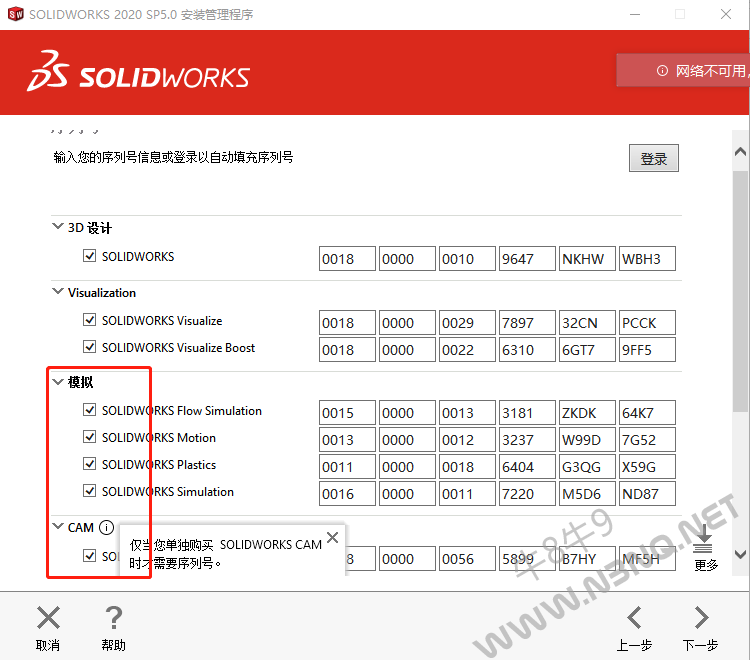Click the Cancel (取消) X icon
Image resolution: width=750 pixels, height=660 pixels.
click(x=48, y=617)
